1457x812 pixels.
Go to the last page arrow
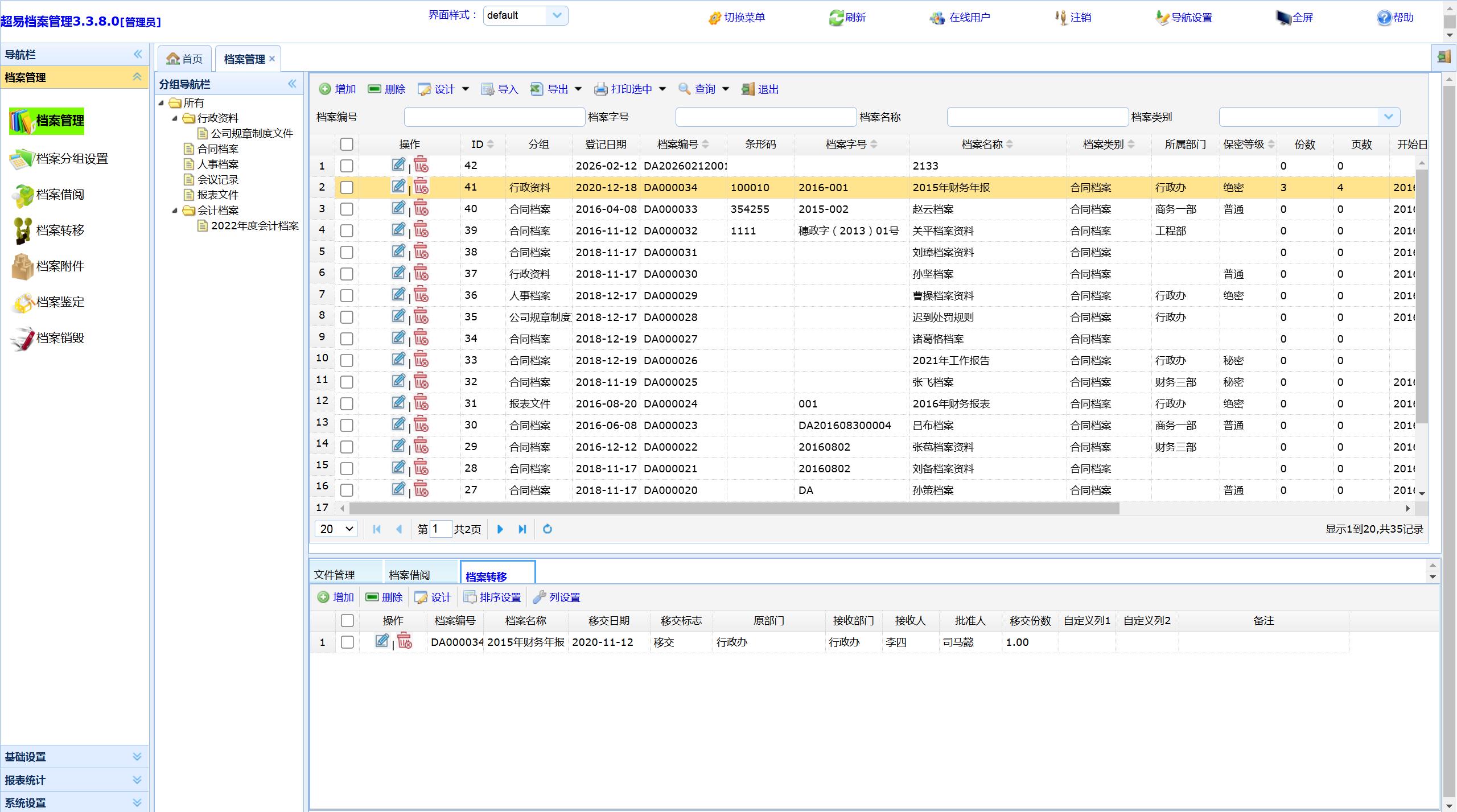coord(522,529)
